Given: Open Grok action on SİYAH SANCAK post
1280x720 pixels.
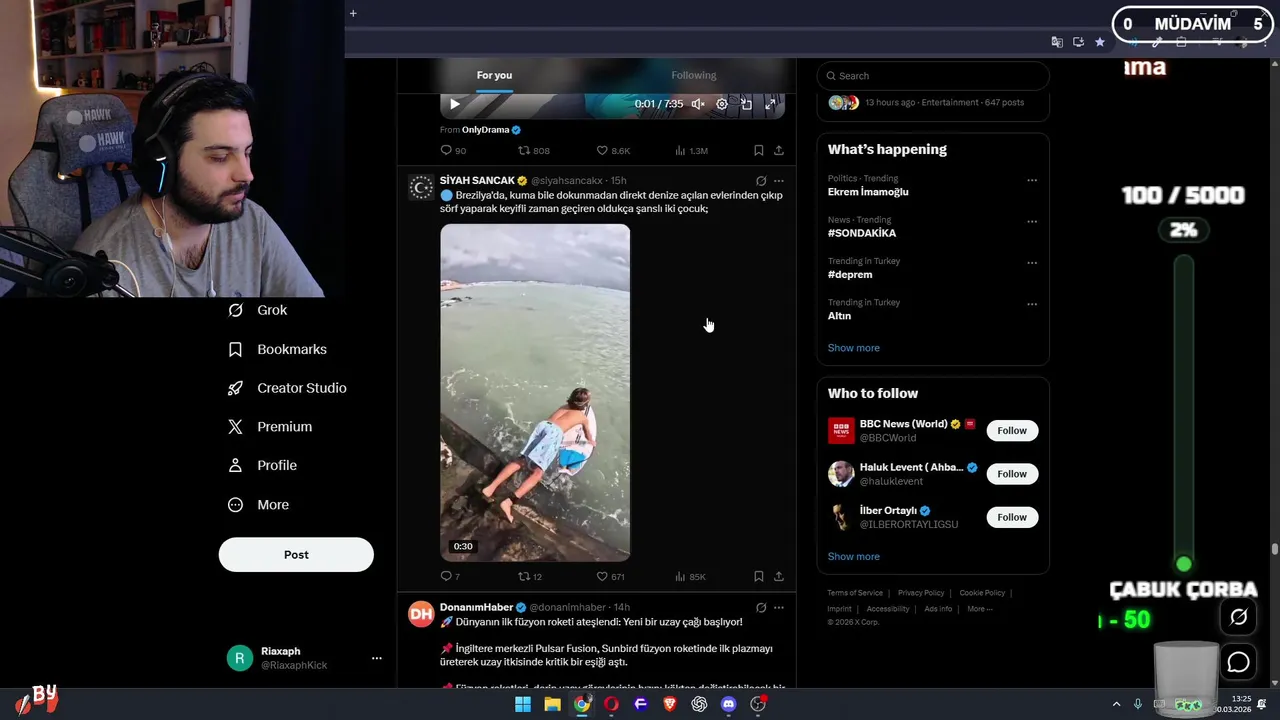Looking at the screenshot, I should (761, 181).
